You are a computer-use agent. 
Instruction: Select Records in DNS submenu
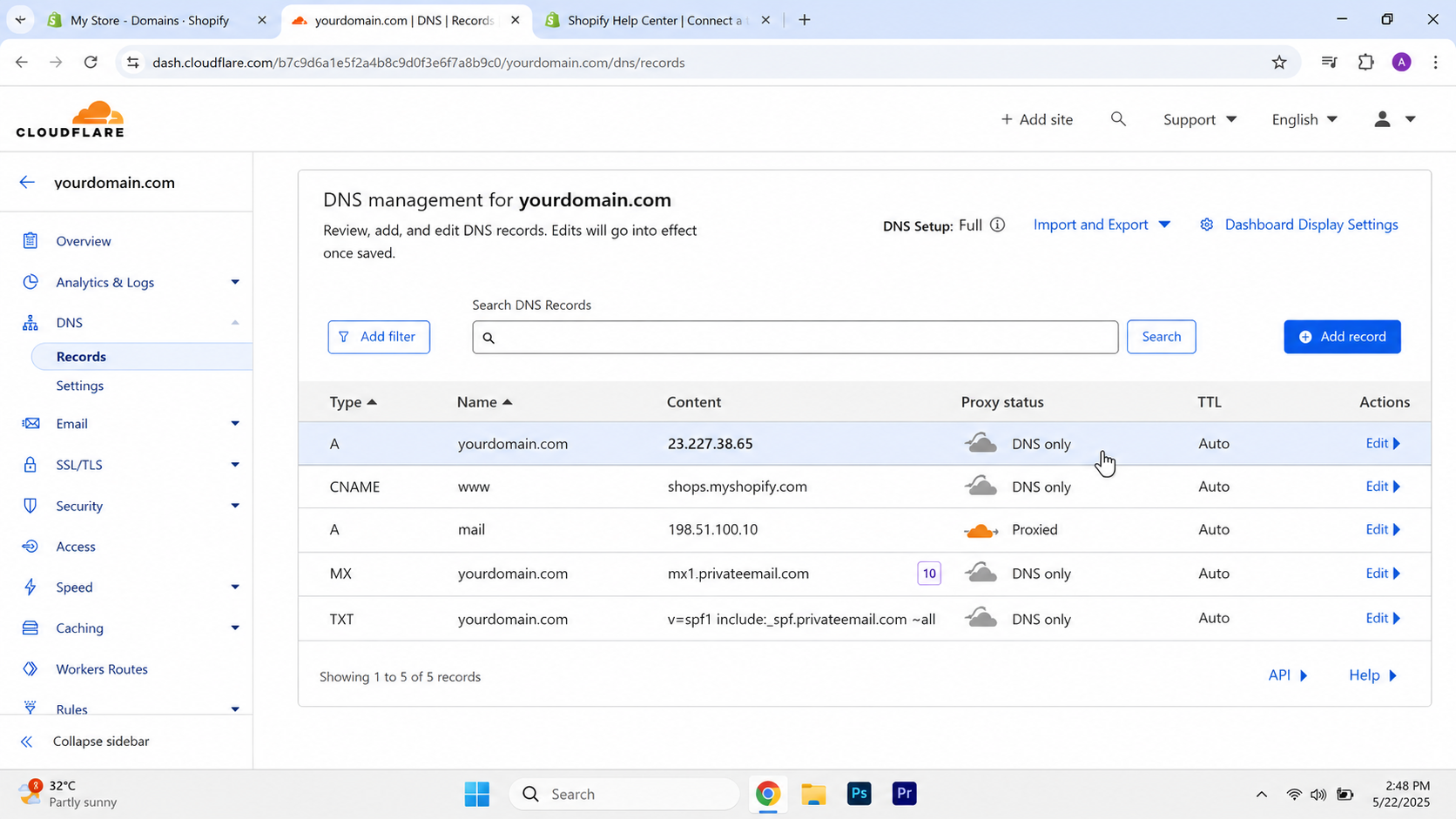tap(81, 357)
